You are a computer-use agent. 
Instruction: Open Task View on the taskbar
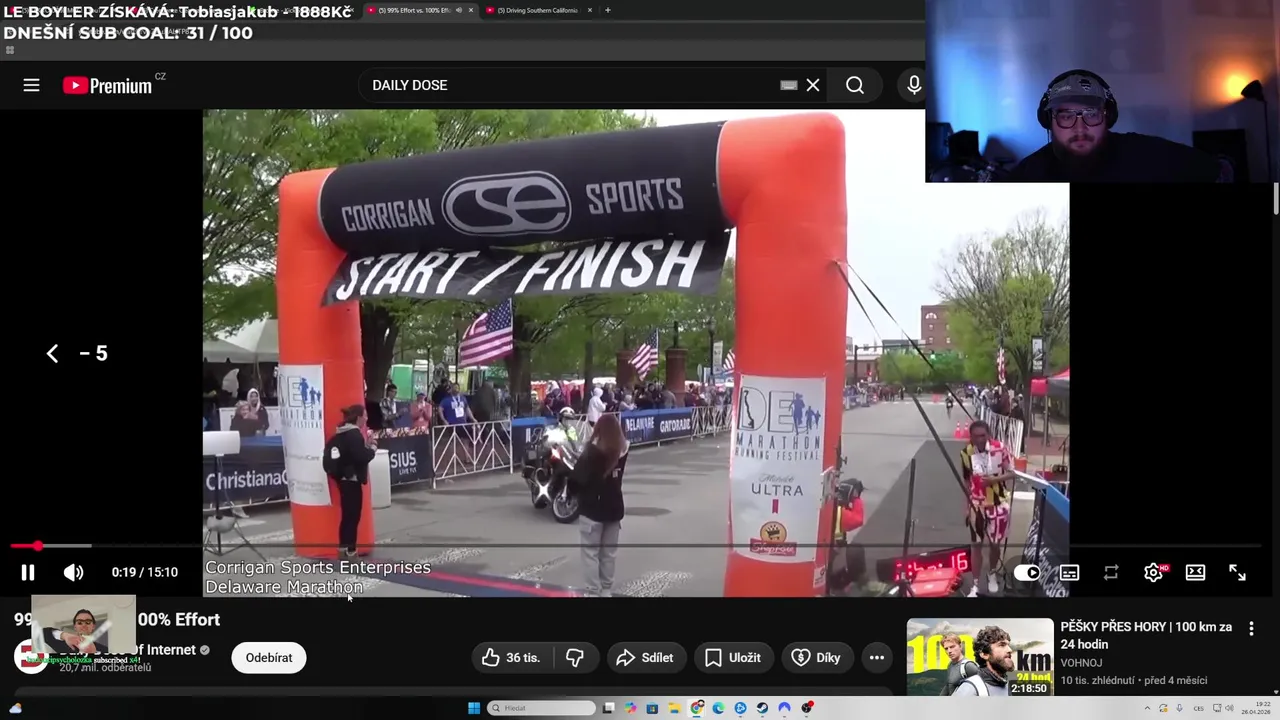click(609, 708)
